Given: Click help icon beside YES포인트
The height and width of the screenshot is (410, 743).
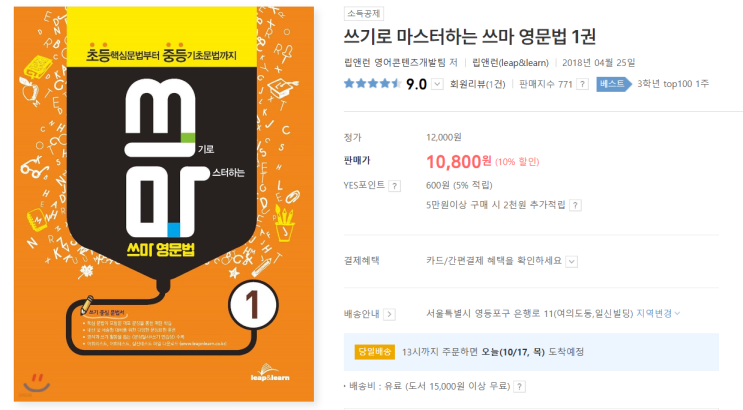Looking at the screenshot, I should 395,186.
